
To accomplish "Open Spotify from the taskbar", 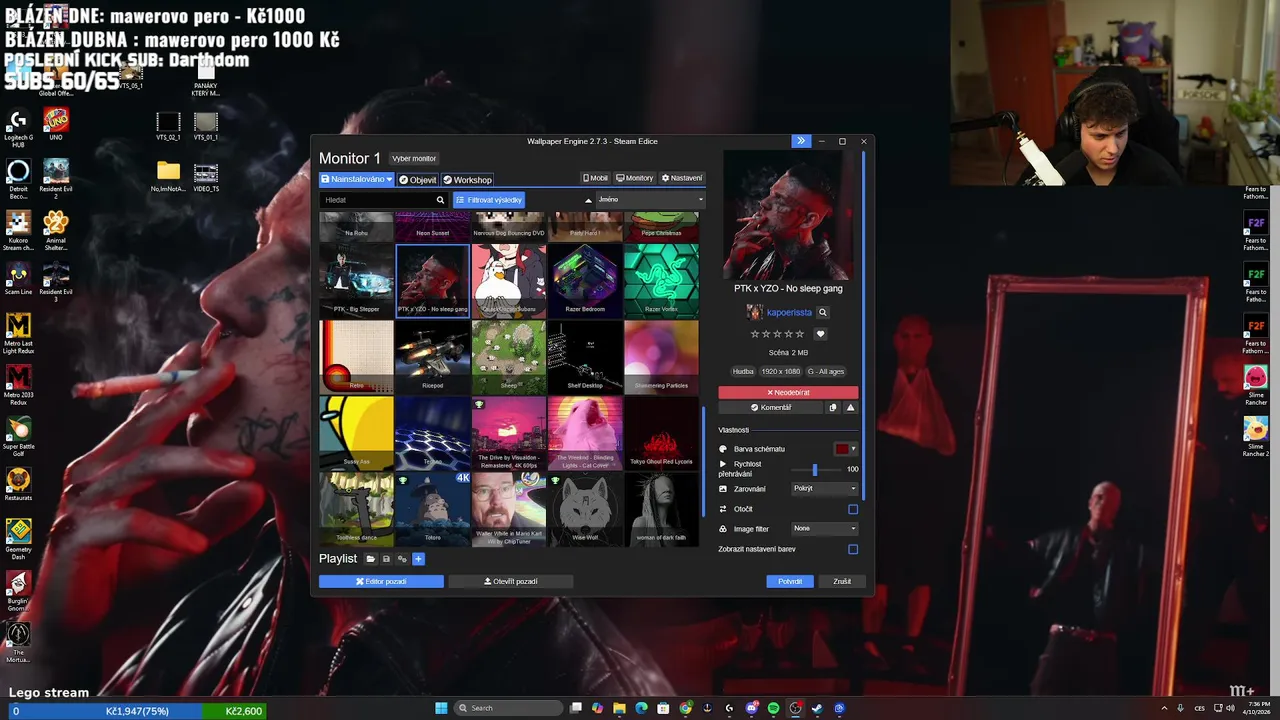I will 773,708.
